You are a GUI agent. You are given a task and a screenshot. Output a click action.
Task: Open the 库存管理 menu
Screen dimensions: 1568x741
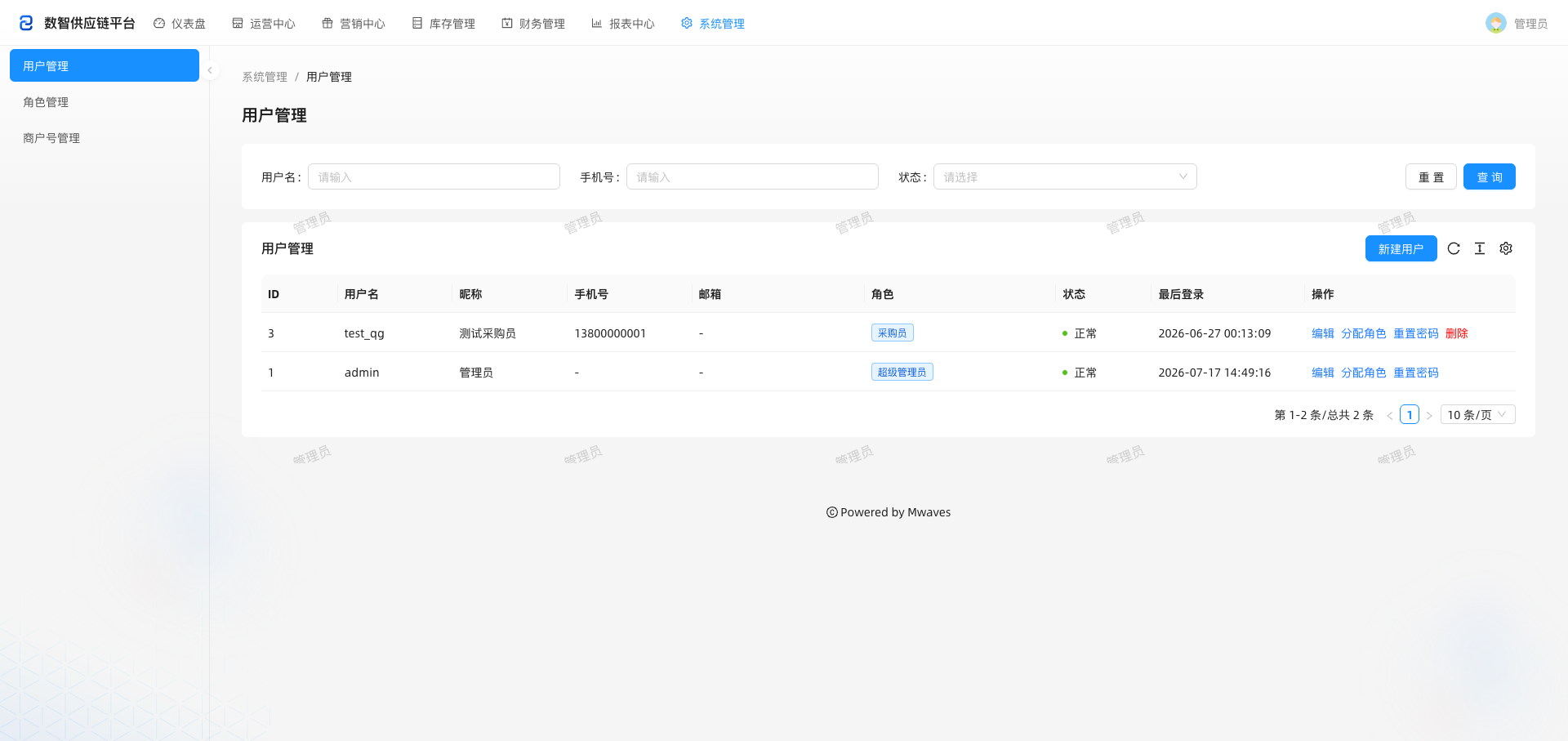point(443,24)
